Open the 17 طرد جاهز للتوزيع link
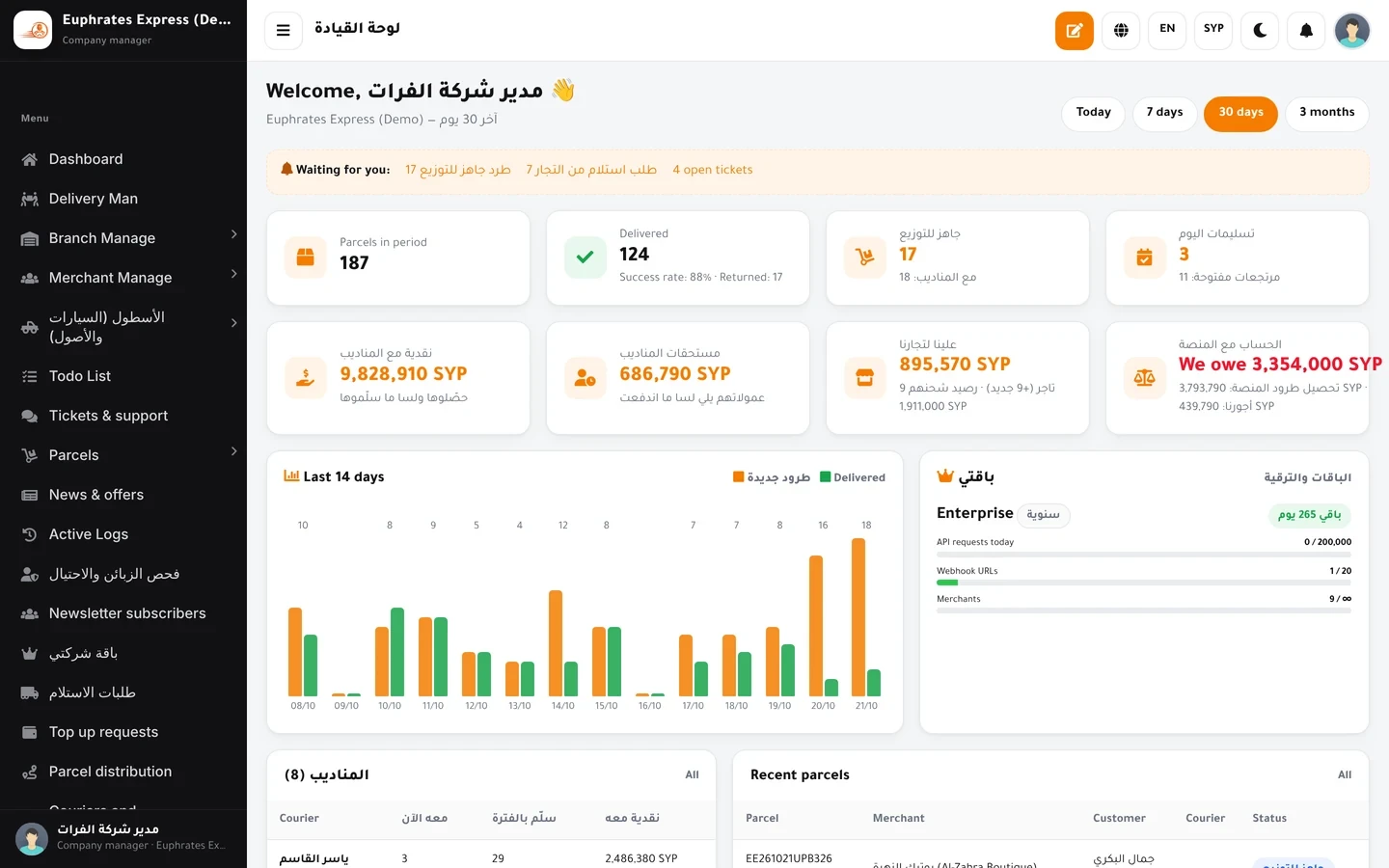This screenshot has height=868, width=1389. 458,170
